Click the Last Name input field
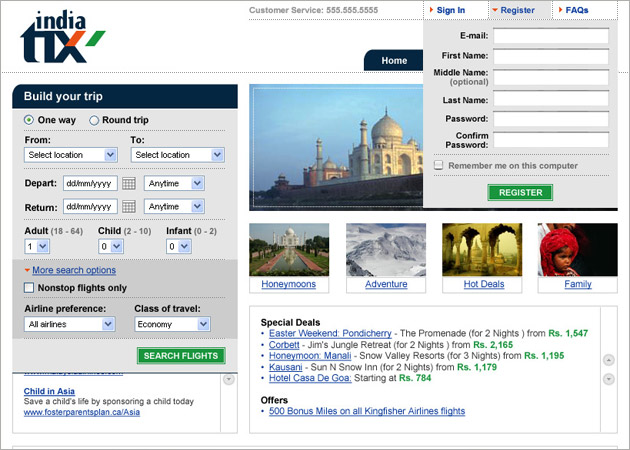Image resolution: width=630 pixels, height=450 pixels. coord(551,98)
